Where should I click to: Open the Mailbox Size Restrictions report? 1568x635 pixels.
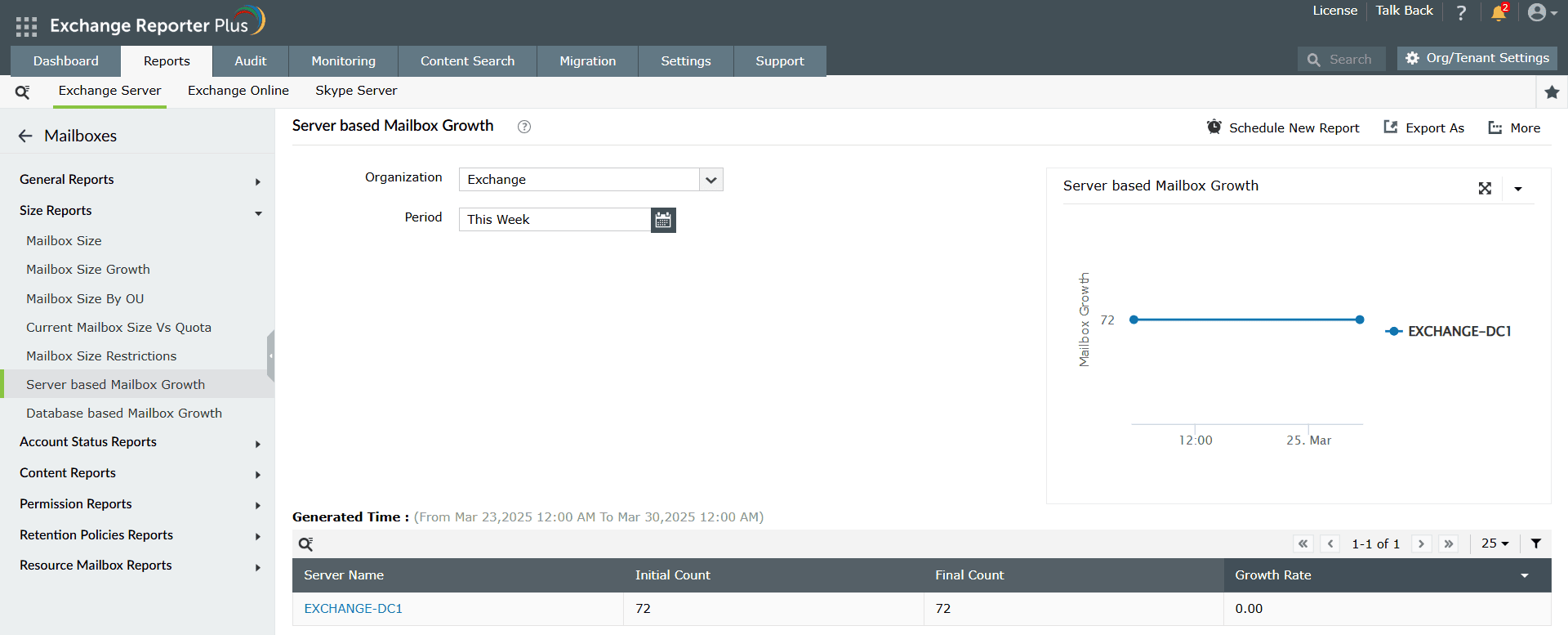click(x=101, y=356)
